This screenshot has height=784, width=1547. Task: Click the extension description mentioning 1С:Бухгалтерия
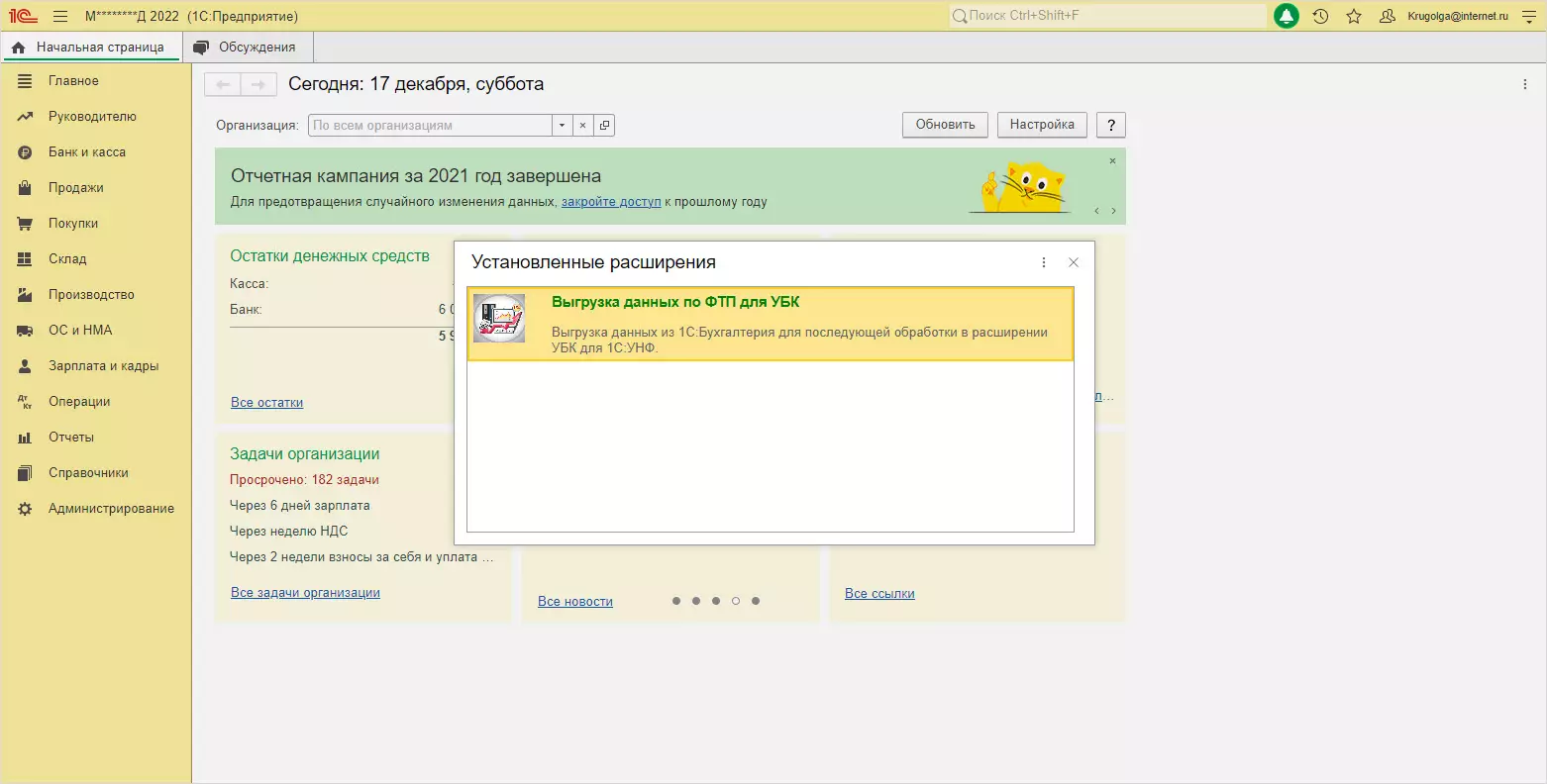799,340
